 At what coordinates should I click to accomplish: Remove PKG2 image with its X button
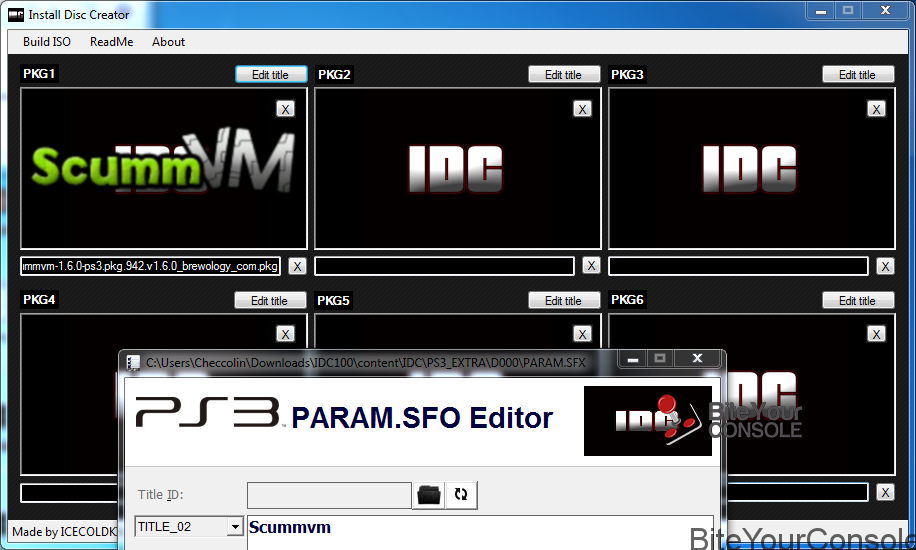(x=582, y=109)
